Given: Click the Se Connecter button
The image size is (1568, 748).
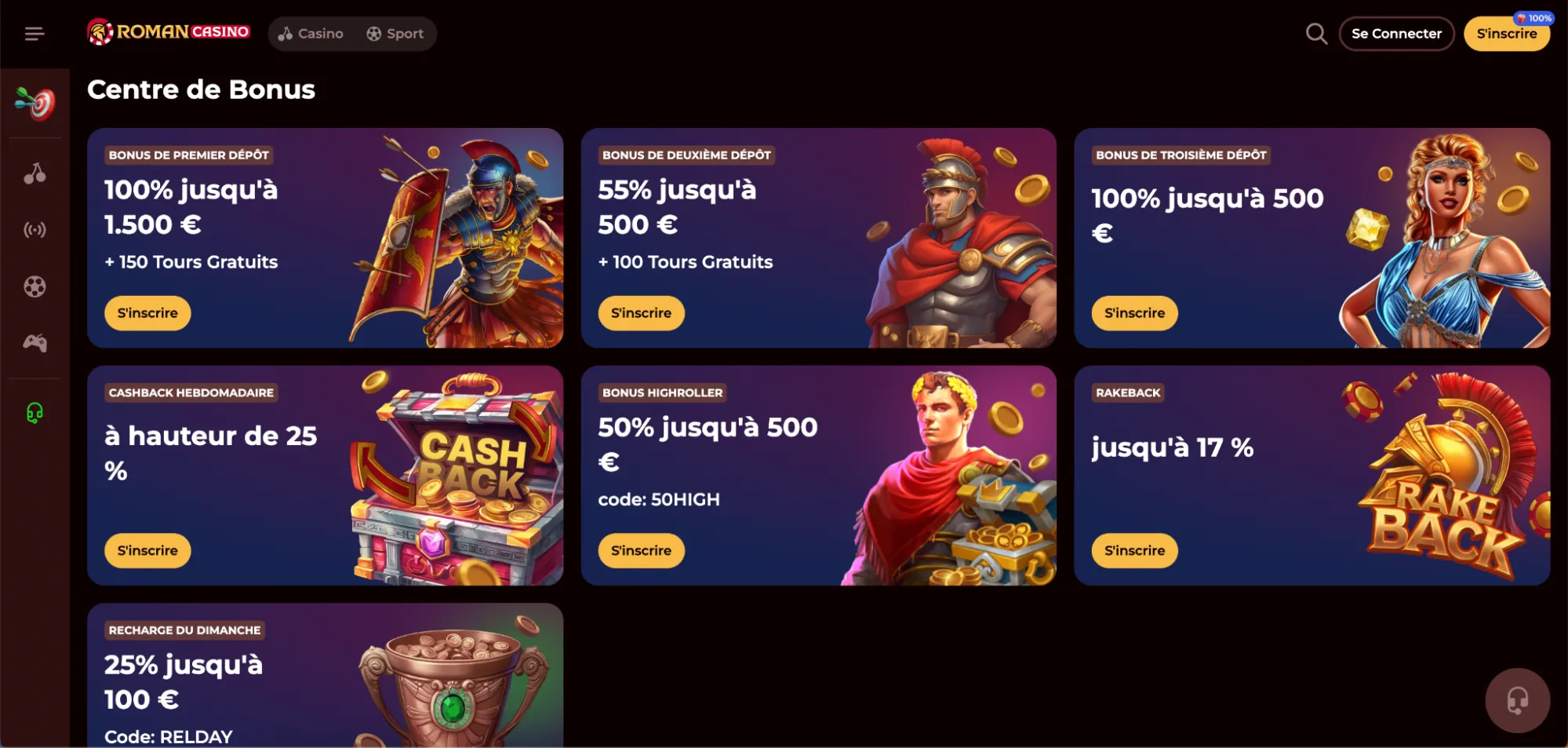Looking at the screenshot, I should (x=1396, y=34).
